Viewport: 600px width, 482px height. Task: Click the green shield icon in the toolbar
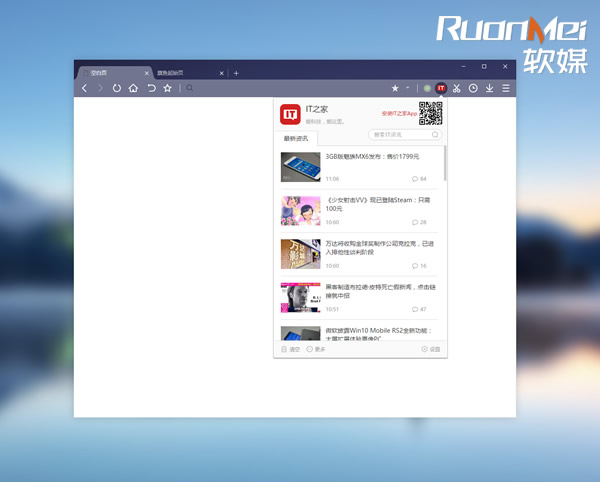[x=427, y=88]
